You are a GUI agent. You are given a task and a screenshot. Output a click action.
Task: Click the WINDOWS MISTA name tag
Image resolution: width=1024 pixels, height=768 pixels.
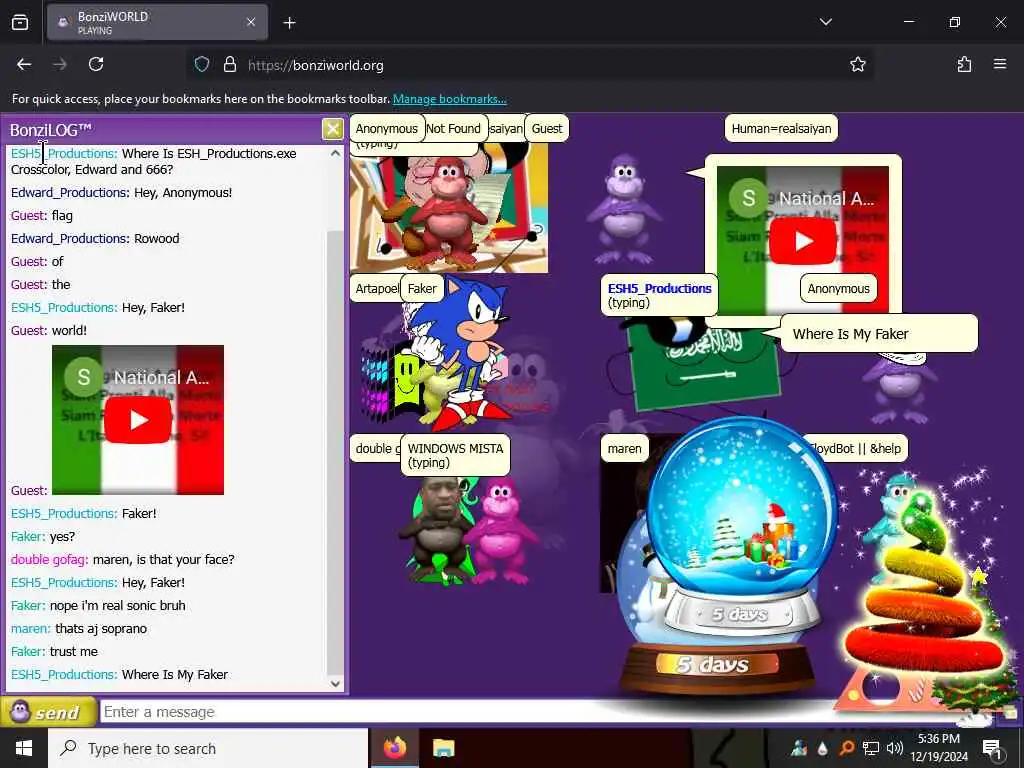click(455, 455)
